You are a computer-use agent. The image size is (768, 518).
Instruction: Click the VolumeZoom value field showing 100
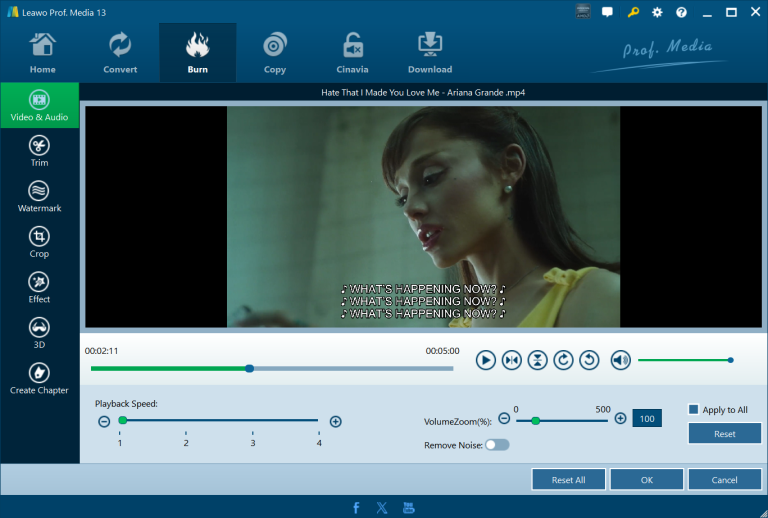pyautogui.click(x=647, y=419)
